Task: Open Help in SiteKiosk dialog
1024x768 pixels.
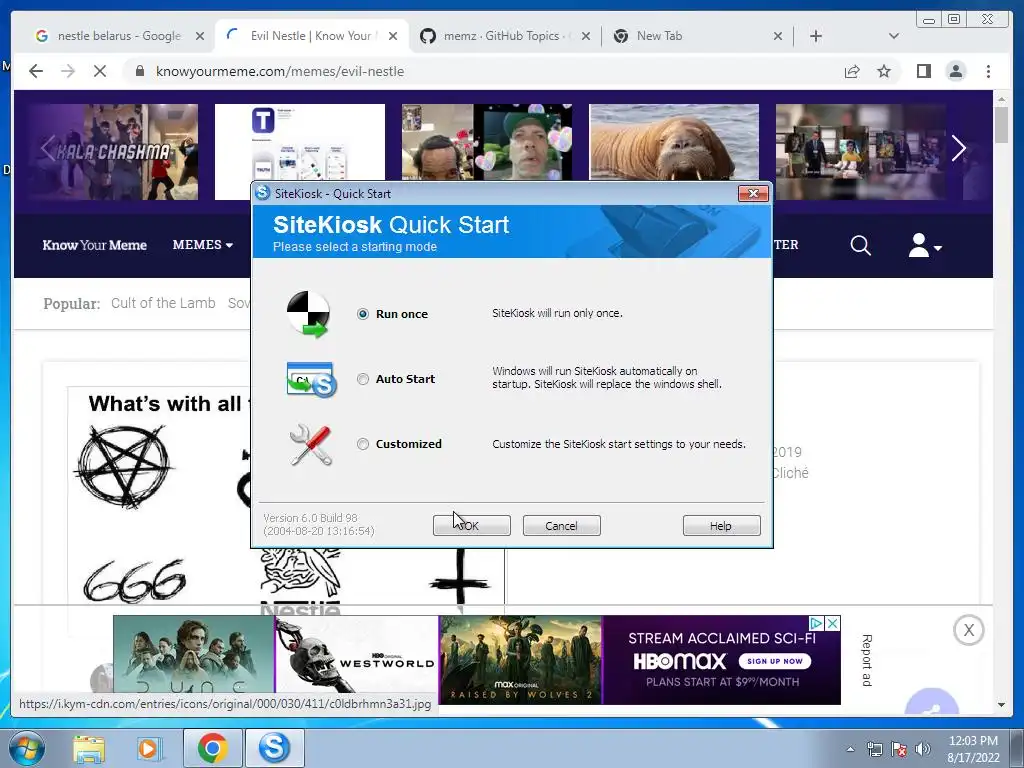Action: [722, 526]
